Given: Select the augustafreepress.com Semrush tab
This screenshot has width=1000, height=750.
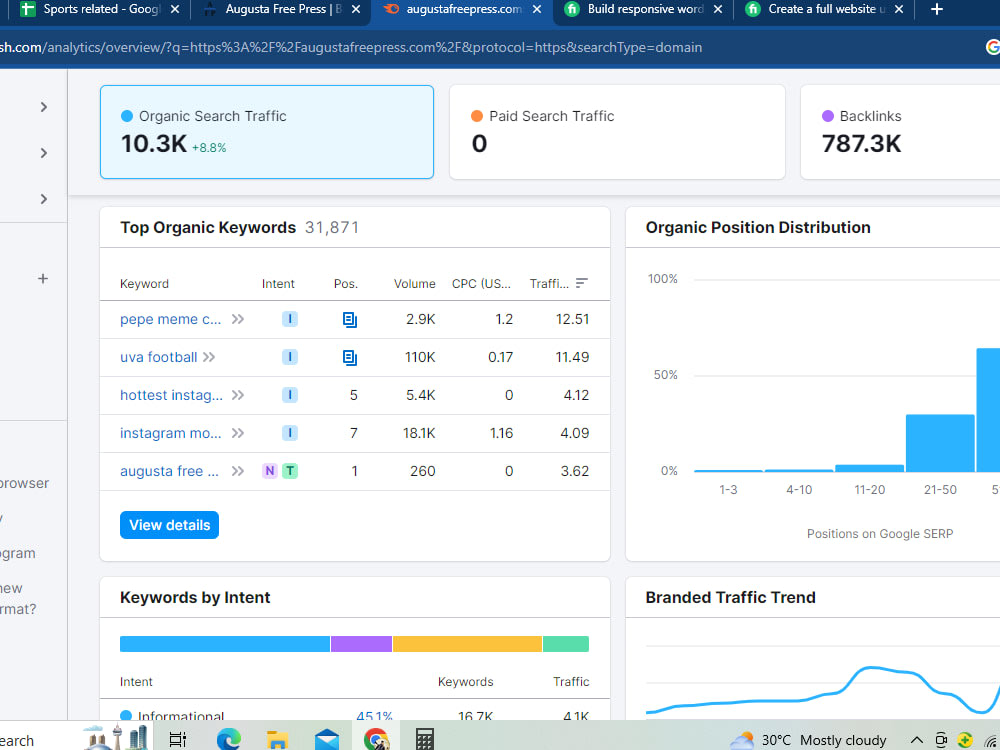Looking at the screenshot, I should [x=462, y=9].
